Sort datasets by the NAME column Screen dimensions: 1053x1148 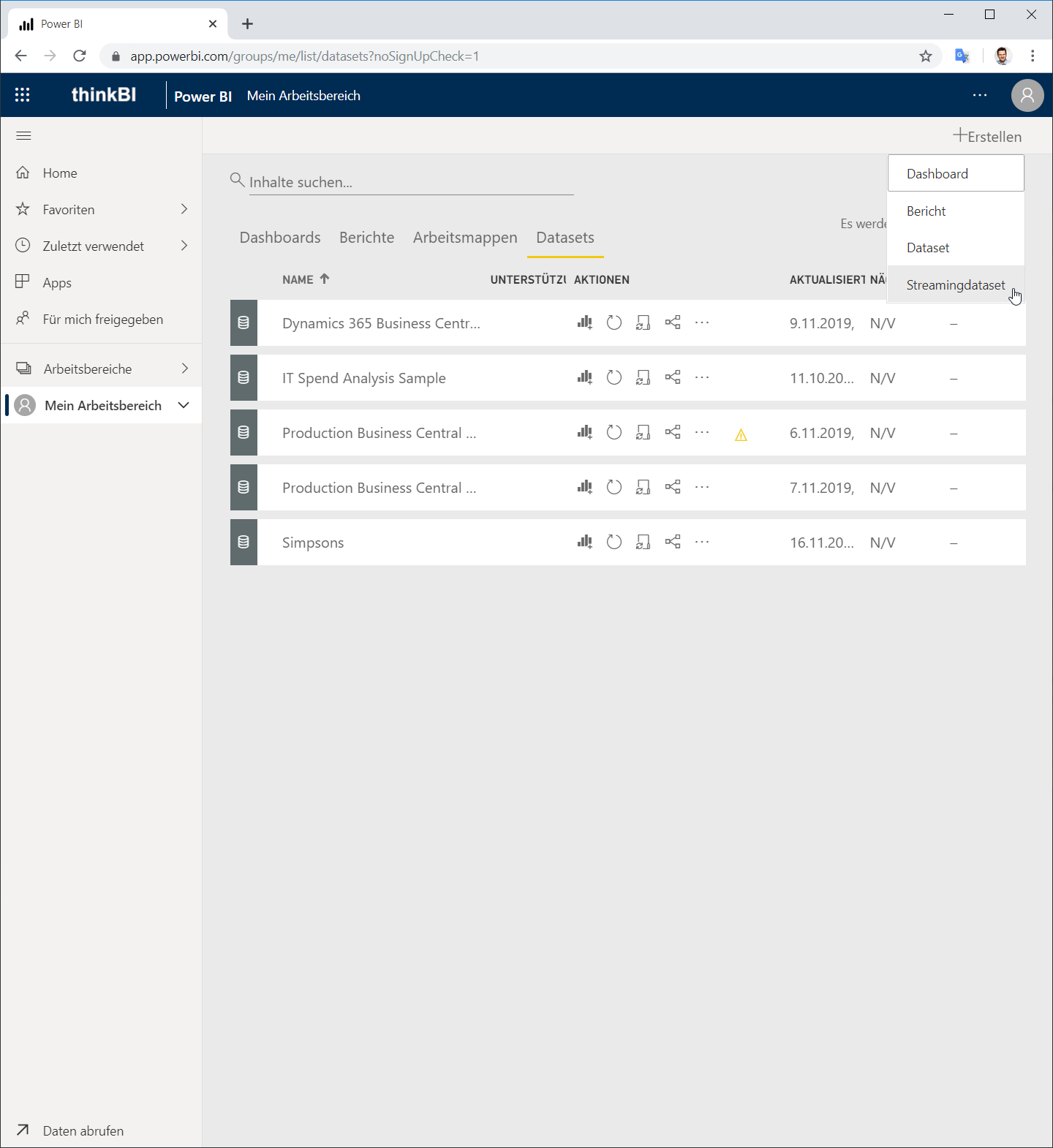(306, 279)
